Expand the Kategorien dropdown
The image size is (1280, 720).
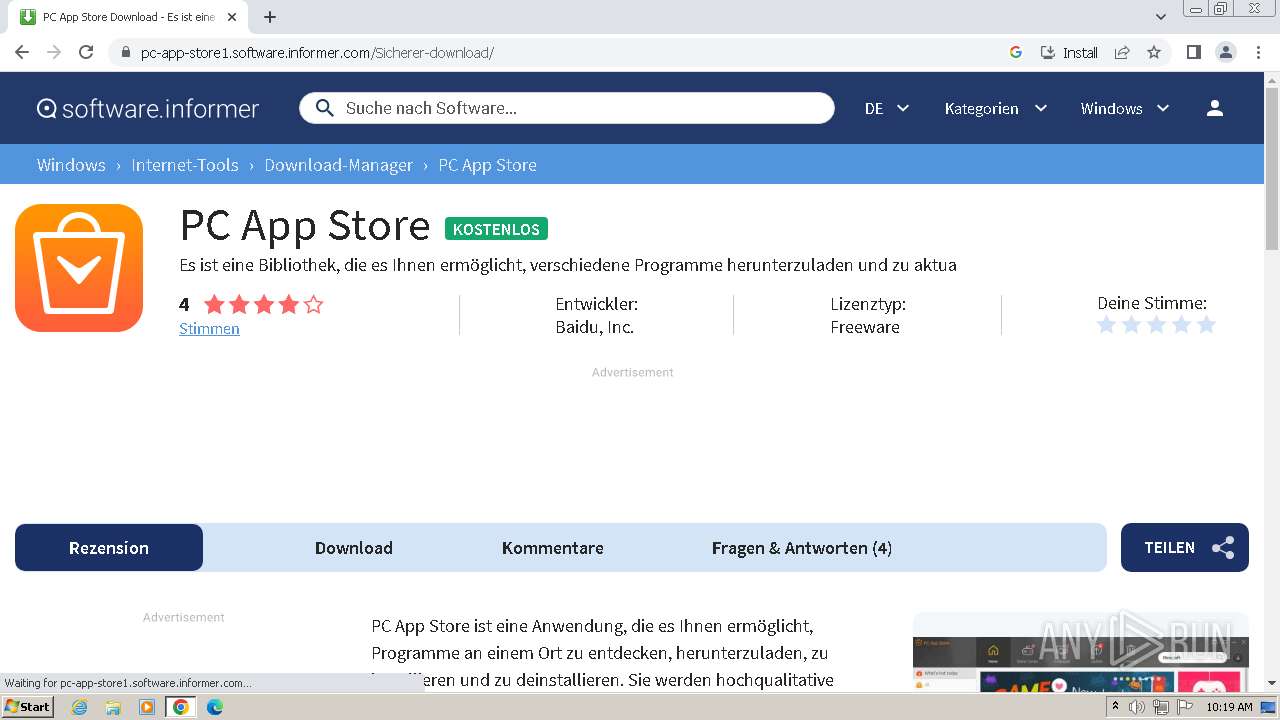point(996,108)
